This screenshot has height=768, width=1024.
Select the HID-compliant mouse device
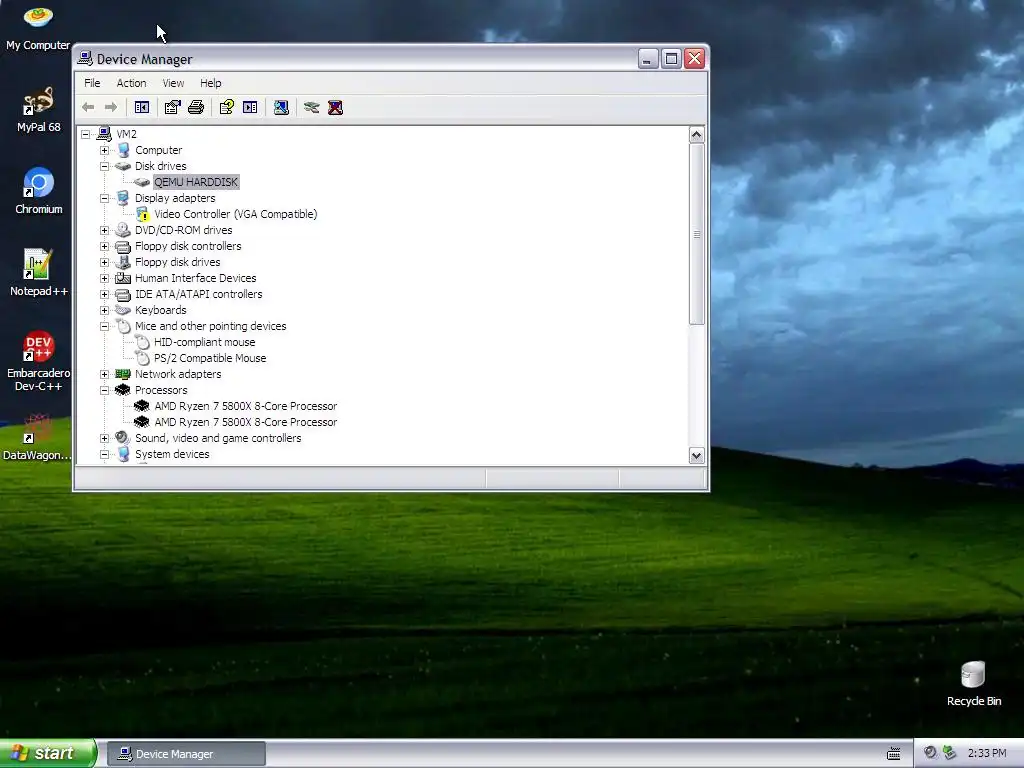(x=204, y=342)
